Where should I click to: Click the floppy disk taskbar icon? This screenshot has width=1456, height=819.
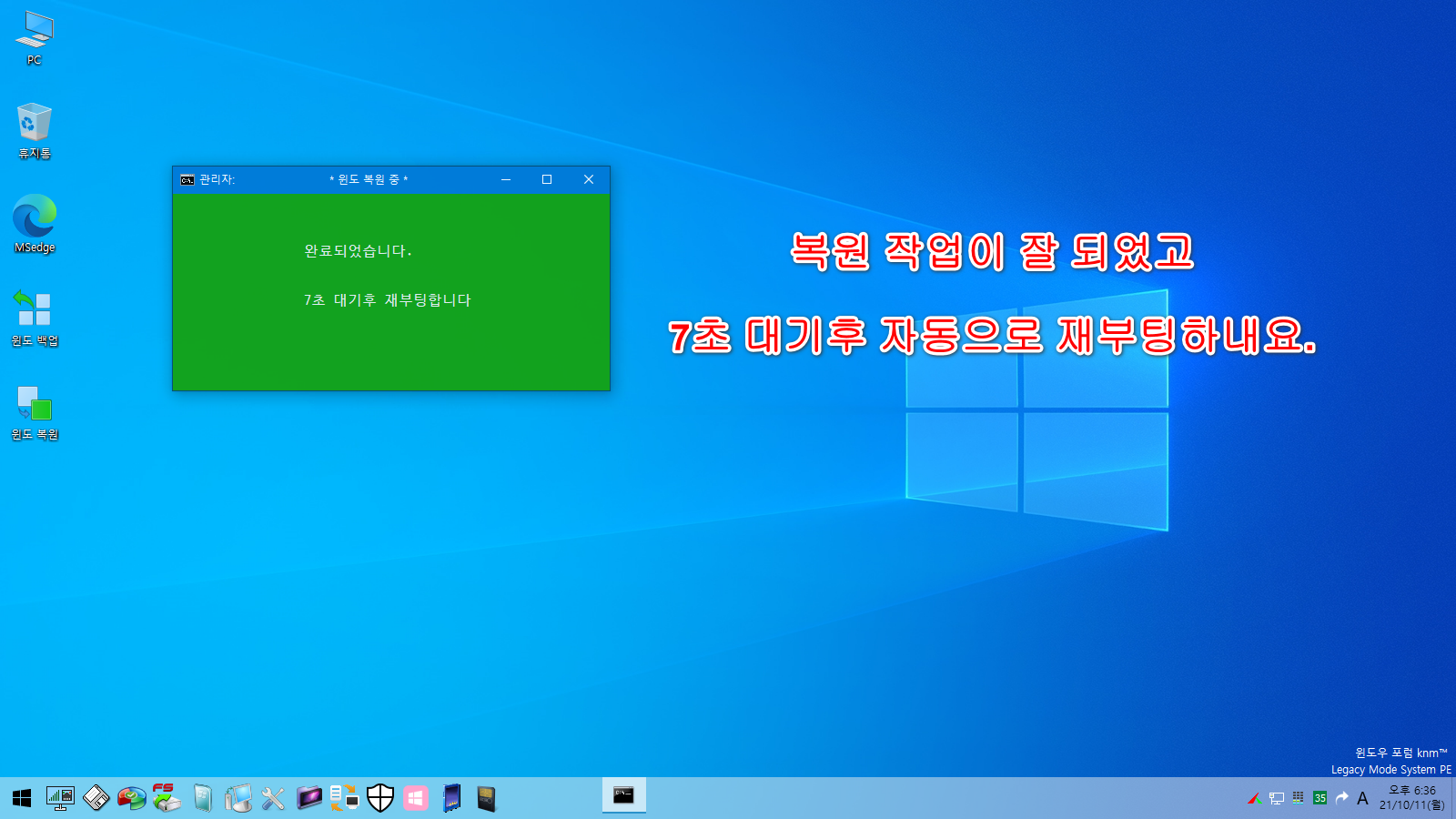(x=96, y=798)
